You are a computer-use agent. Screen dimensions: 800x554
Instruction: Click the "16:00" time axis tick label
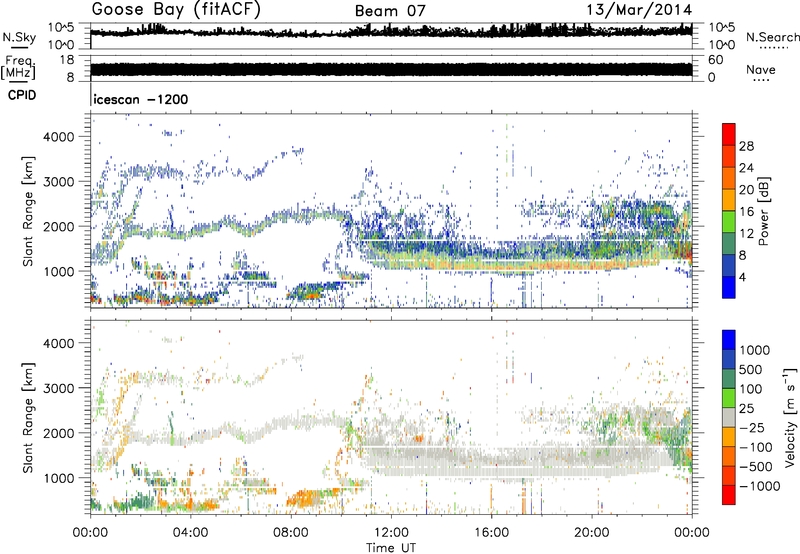[491, 533]
